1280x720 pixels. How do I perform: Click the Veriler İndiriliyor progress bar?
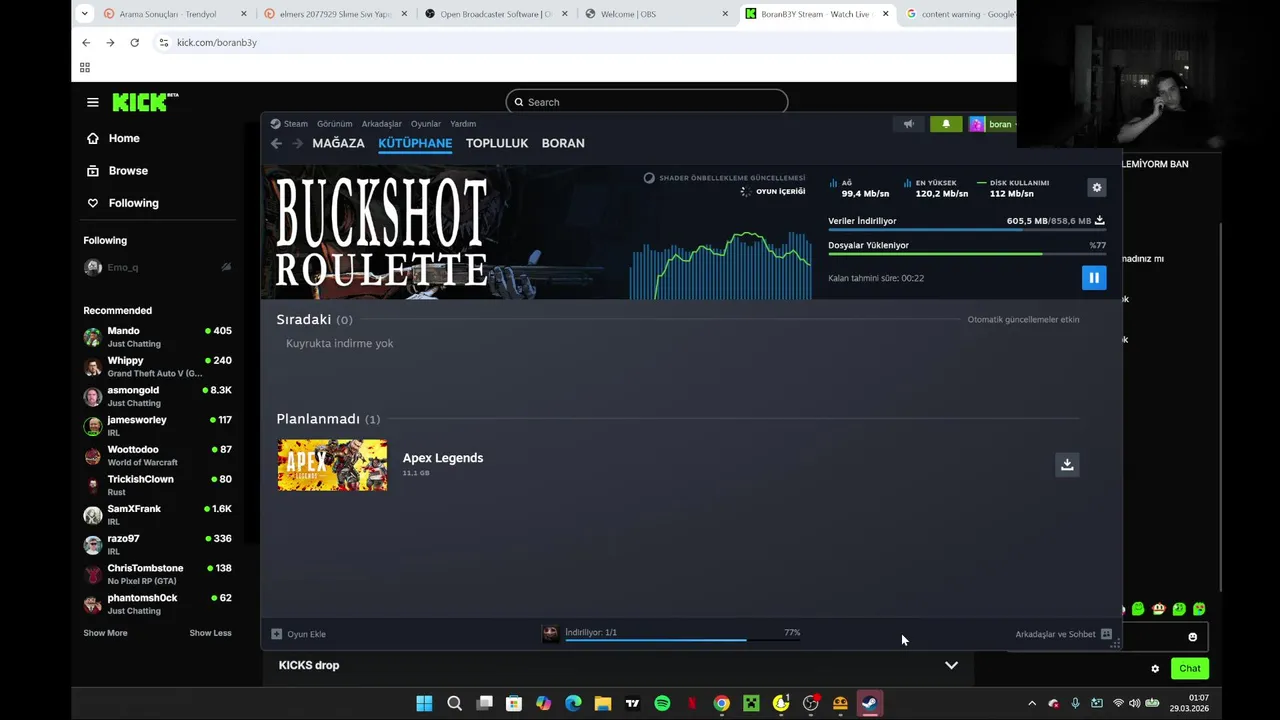[x=966, y=230]
